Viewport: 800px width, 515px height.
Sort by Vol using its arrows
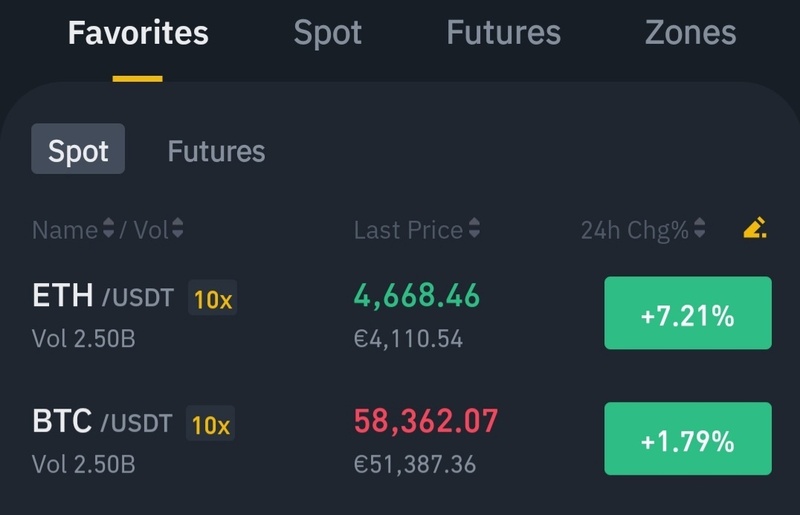tap(177, 230)
